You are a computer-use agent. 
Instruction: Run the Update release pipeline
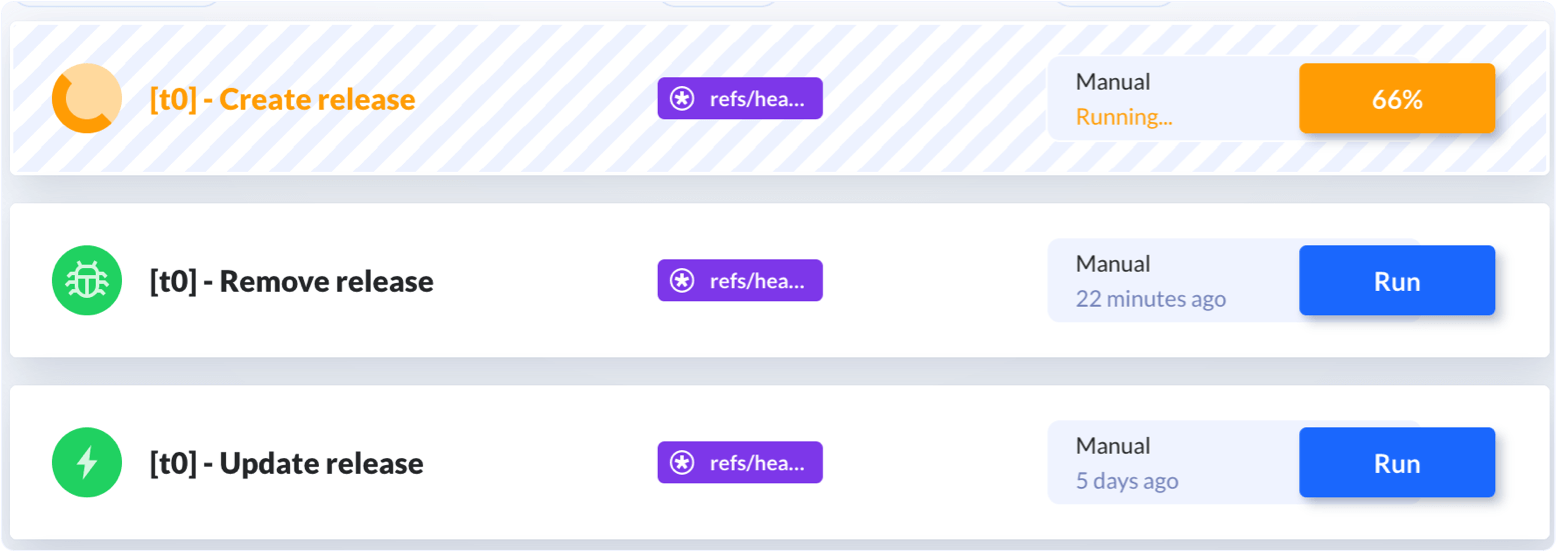tap(1397, 463)
